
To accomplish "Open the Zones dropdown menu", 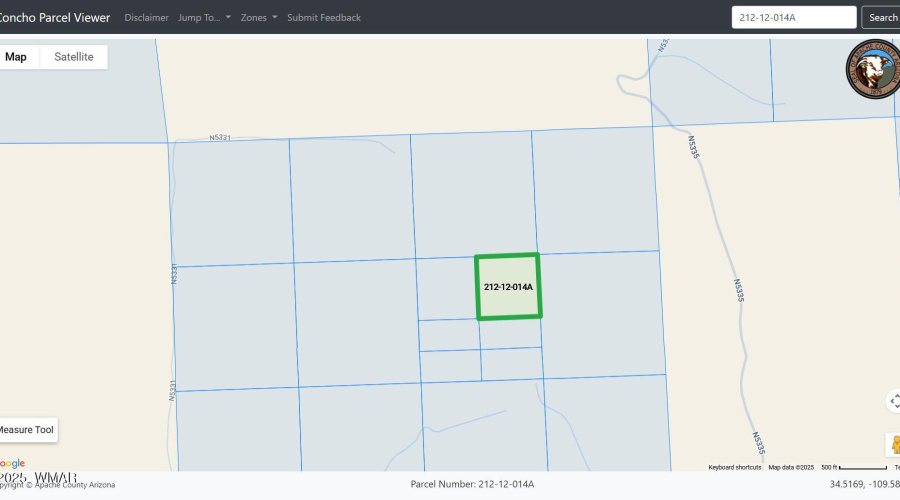I will click(x=259, y=18).
